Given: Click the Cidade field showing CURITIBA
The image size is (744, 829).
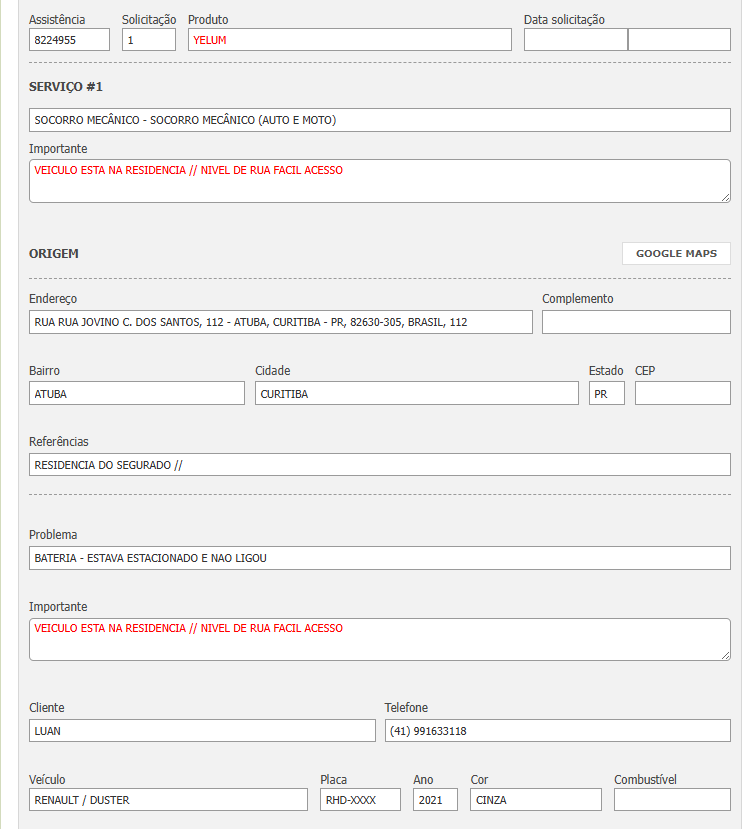Looking at the screenshot, I should pyautogui.click(x=416, y=394).
